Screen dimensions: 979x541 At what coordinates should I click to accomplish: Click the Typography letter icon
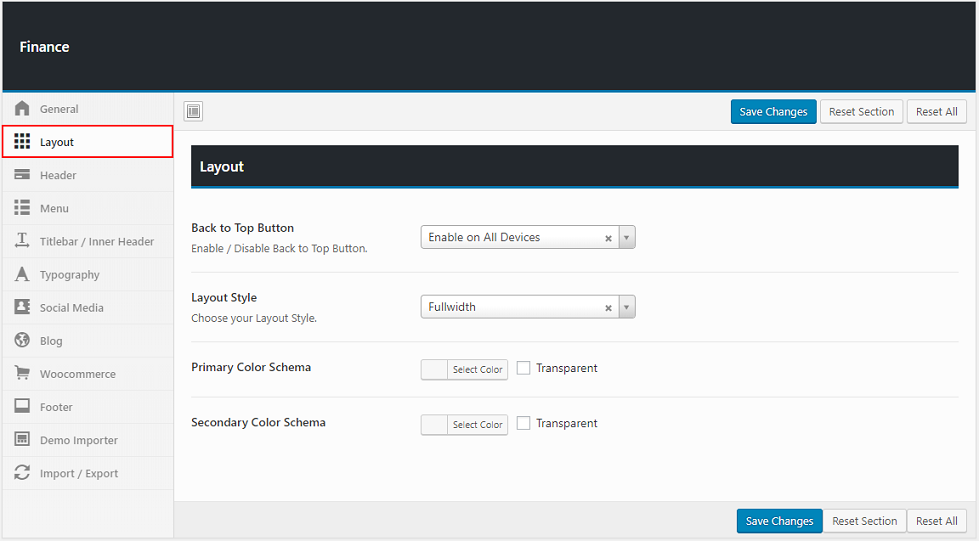pyautogui.click(x=22, y=274)
